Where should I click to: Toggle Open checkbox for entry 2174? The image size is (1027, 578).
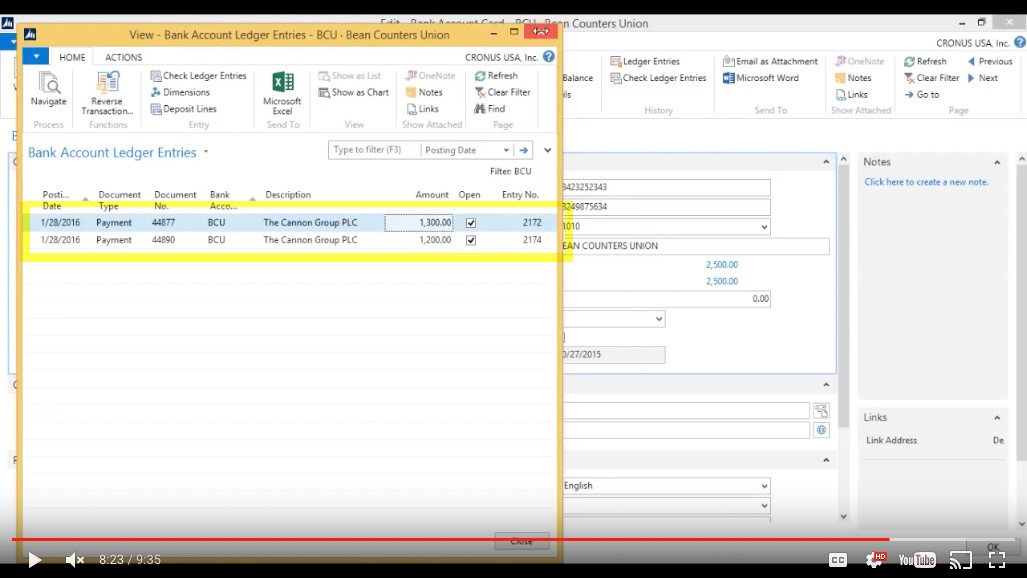tap(471, 240)
